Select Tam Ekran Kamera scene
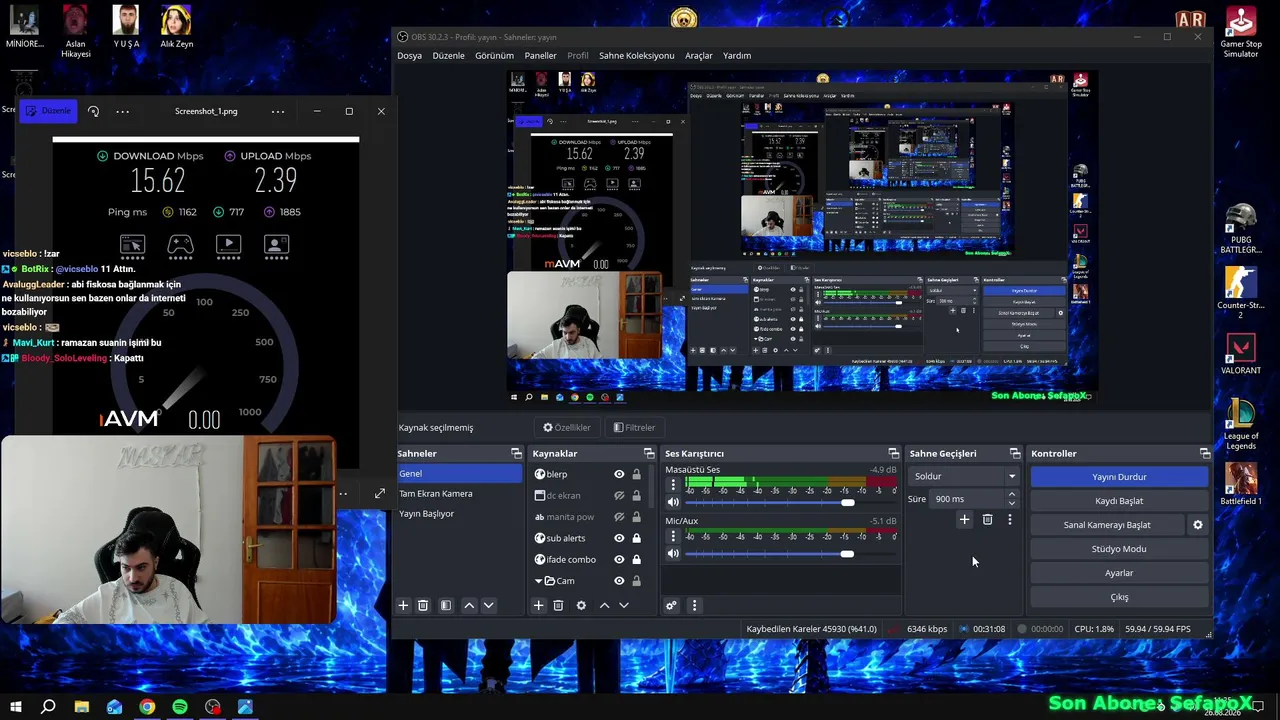1280x720 pixels. [459, 494]
